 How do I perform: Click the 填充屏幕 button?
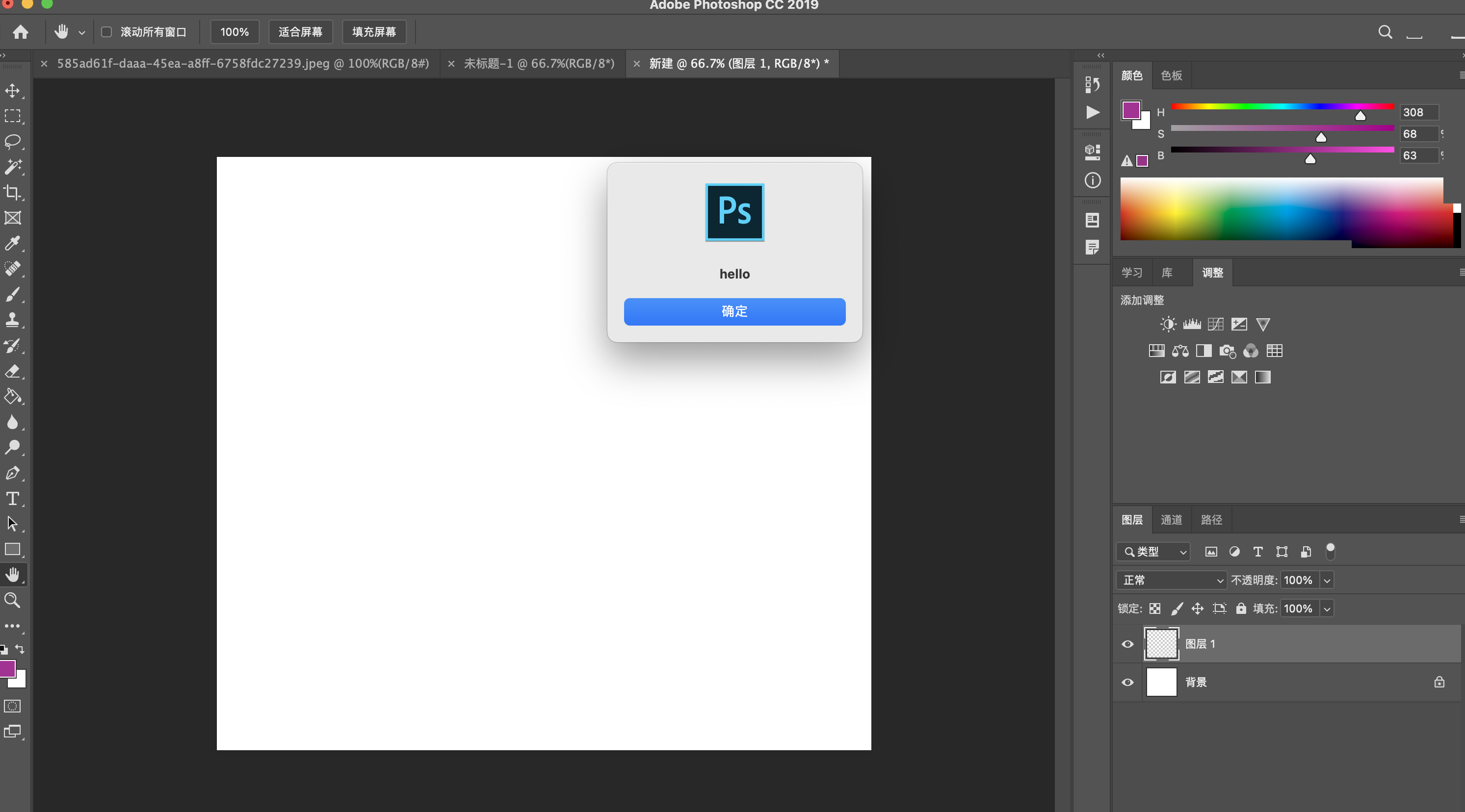[x=374, y=32]
